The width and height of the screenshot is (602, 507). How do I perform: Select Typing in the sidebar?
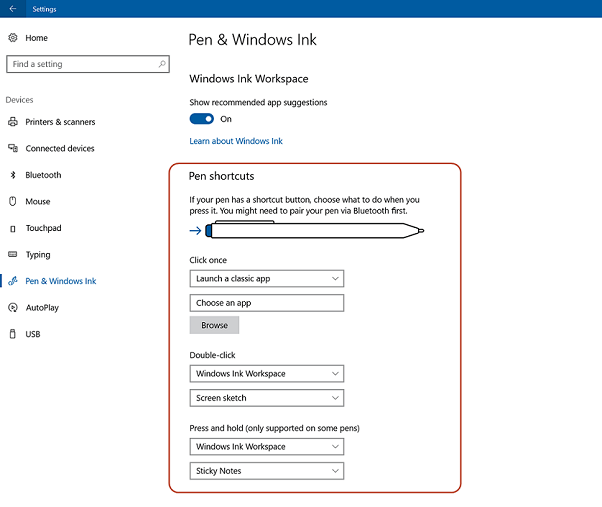pyautogui.click(x=38, y=255)
